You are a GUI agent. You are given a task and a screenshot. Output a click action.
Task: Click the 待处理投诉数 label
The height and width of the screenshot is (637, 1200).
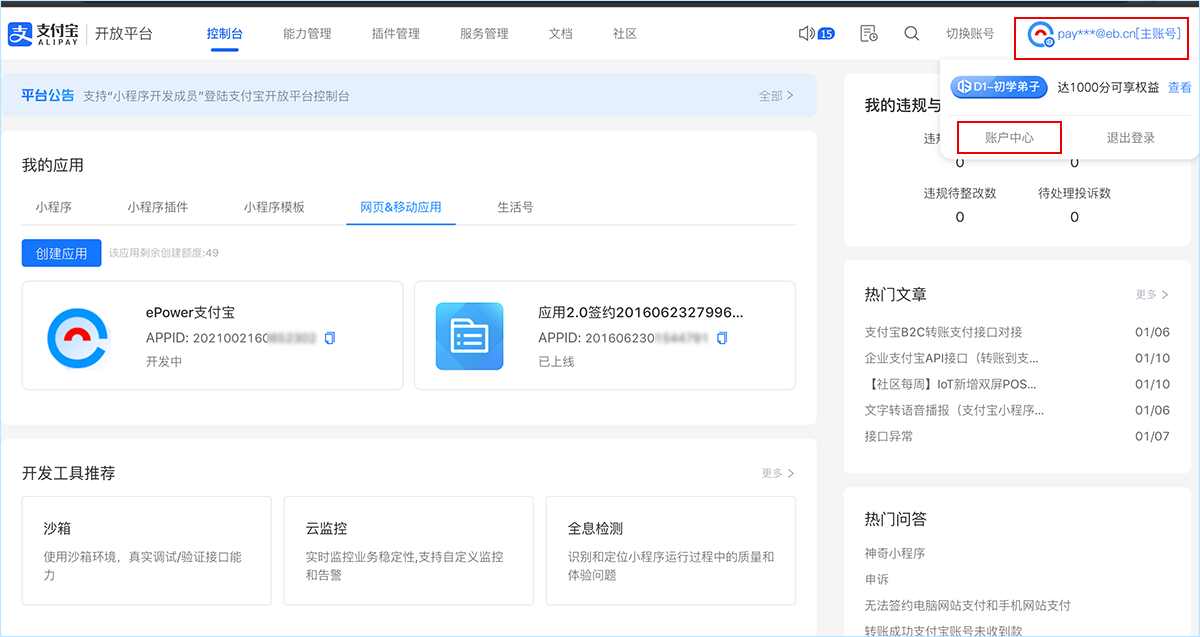pos(1075,193)
